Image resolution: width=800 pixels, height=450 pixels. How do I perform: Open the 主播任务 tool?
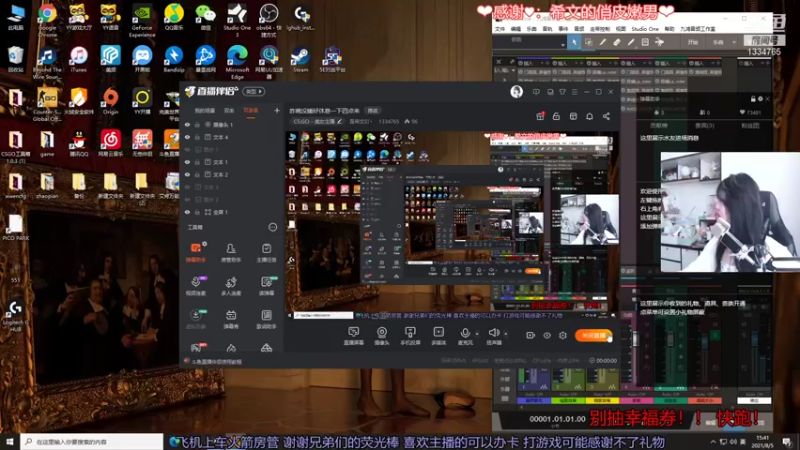[266, 252]
